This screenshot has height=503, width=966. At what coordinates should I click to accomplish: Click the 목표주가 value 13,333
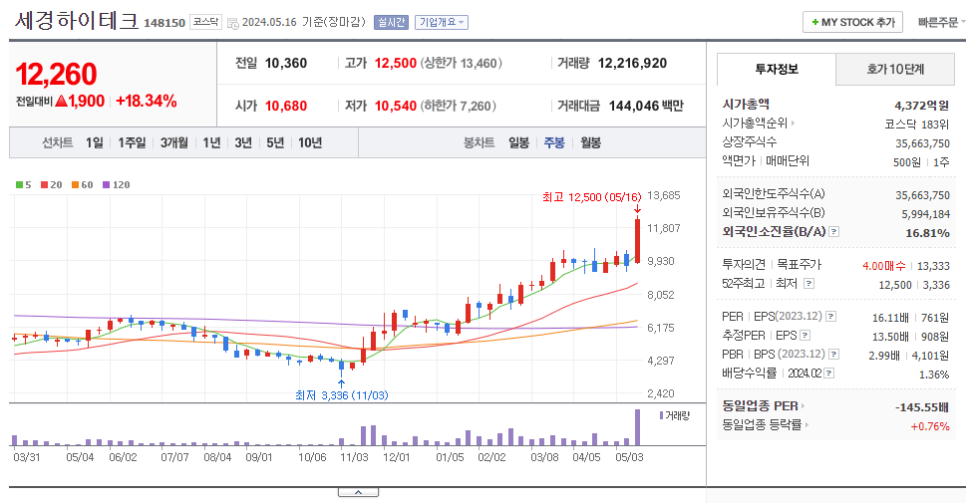[933, 266]
